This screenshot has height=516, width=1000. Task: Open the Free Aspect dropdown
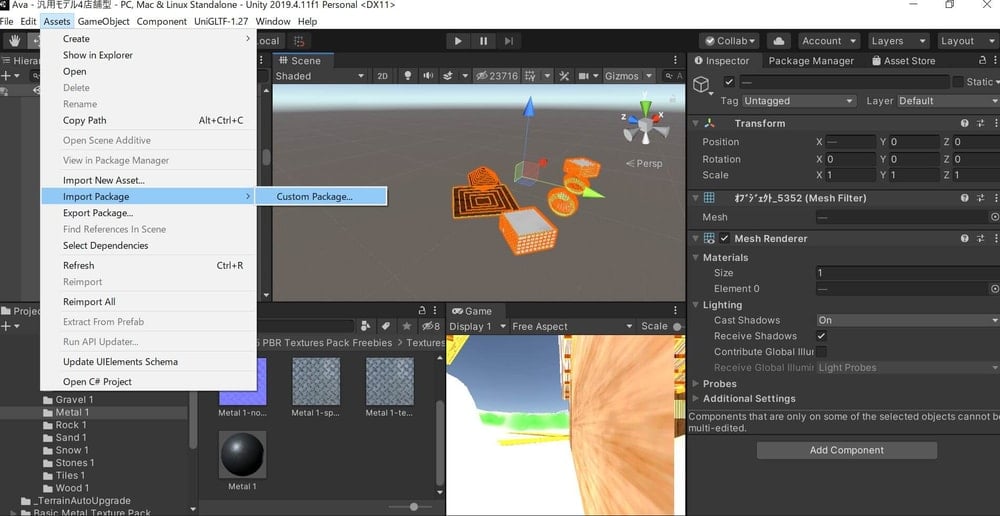(x=572, y=326)
